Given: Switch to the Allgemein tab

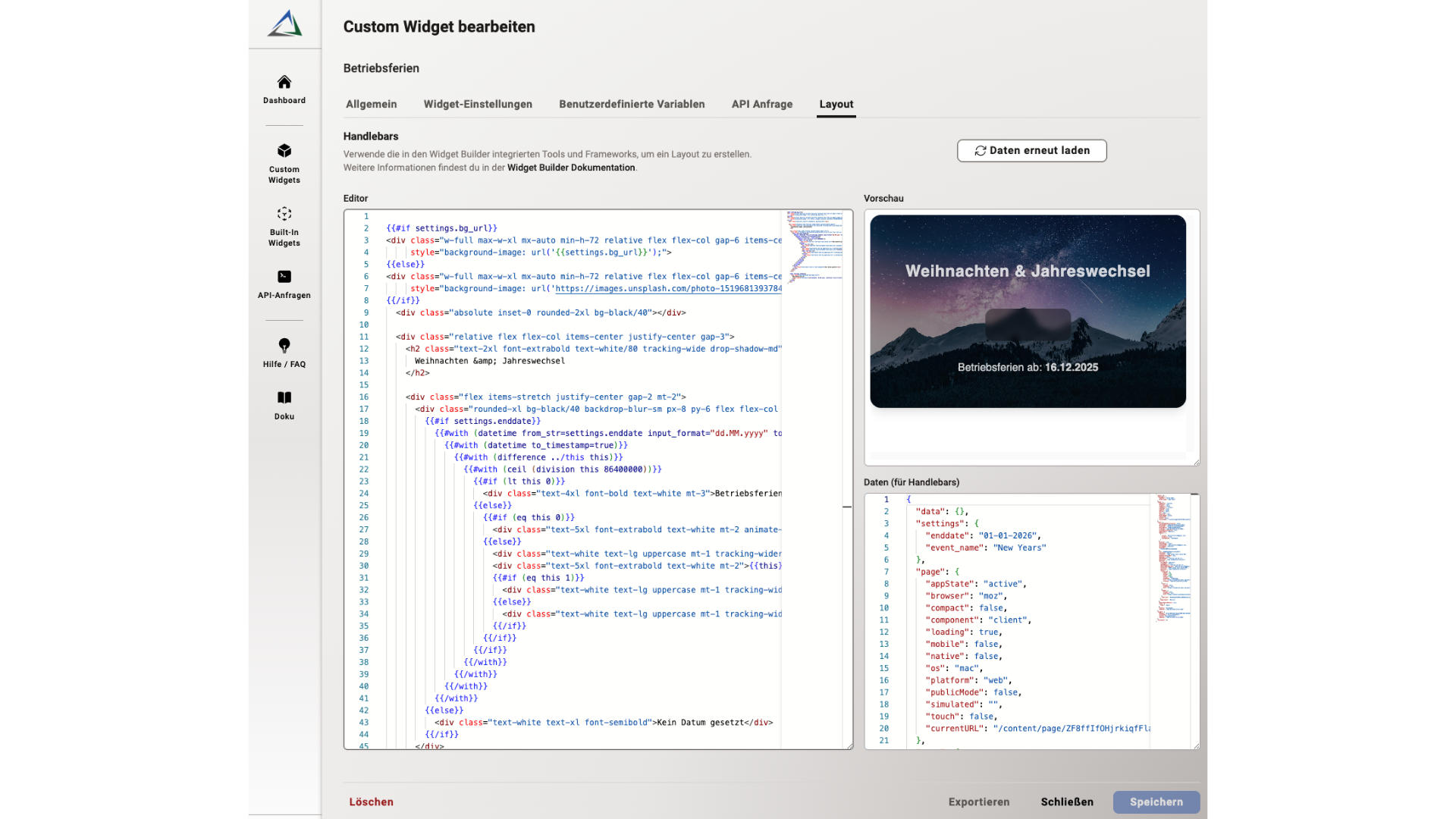Looking at the screenshot, I should [x=371, y=104].
